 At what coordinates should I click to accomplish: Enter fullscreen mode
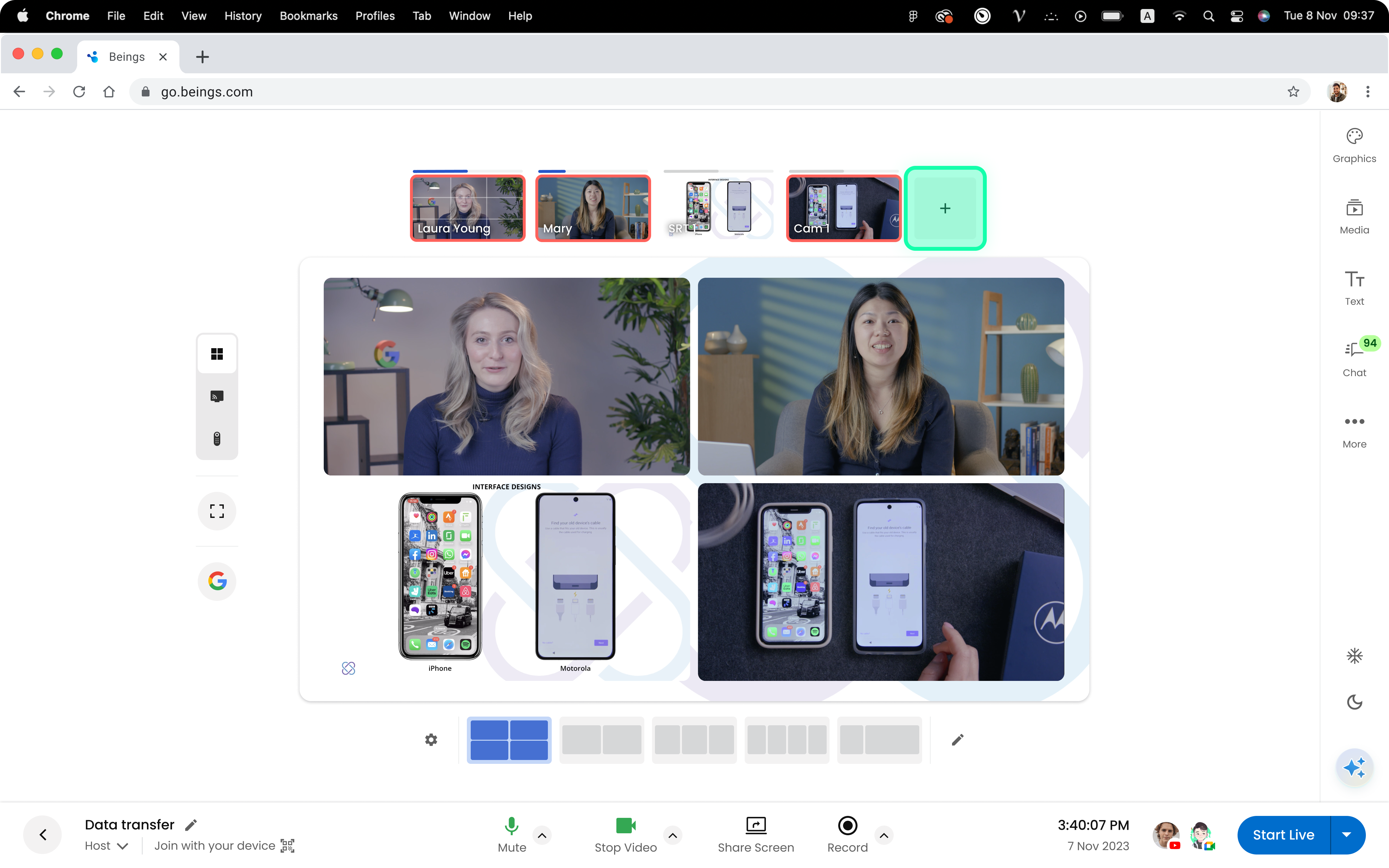click(x=217, y=511)
